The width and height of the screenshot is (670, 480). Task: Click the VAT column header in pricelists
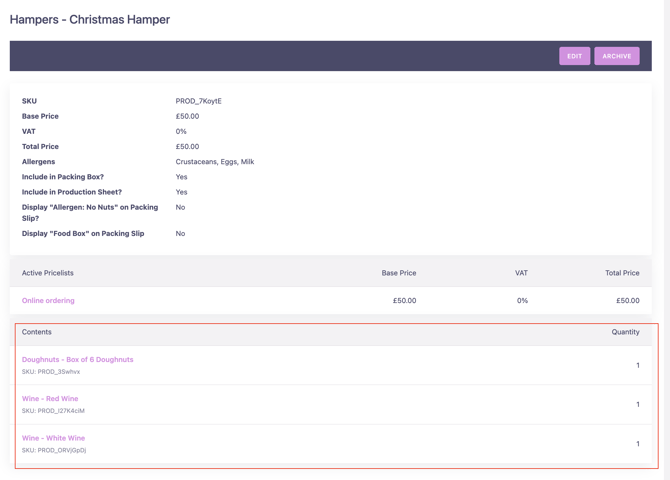pos(521,273)
